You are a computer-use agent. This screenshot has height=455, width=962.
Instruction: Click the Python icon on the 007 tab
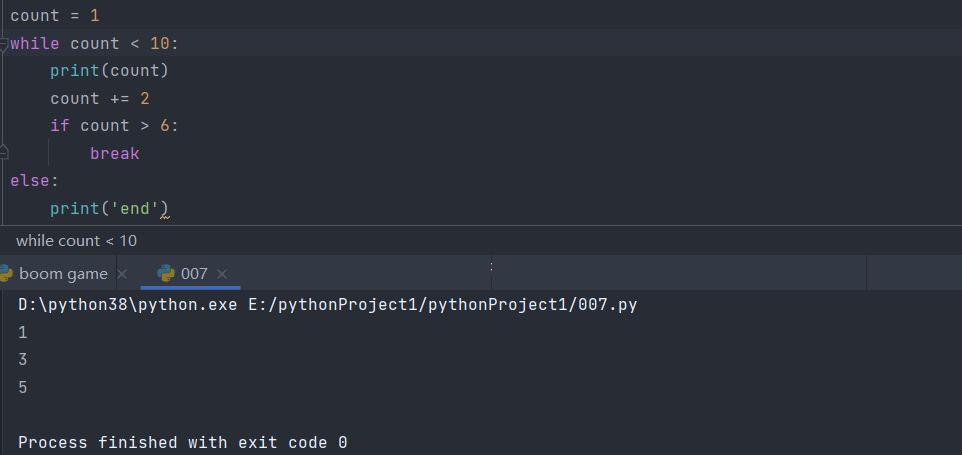tap(166, 273)
